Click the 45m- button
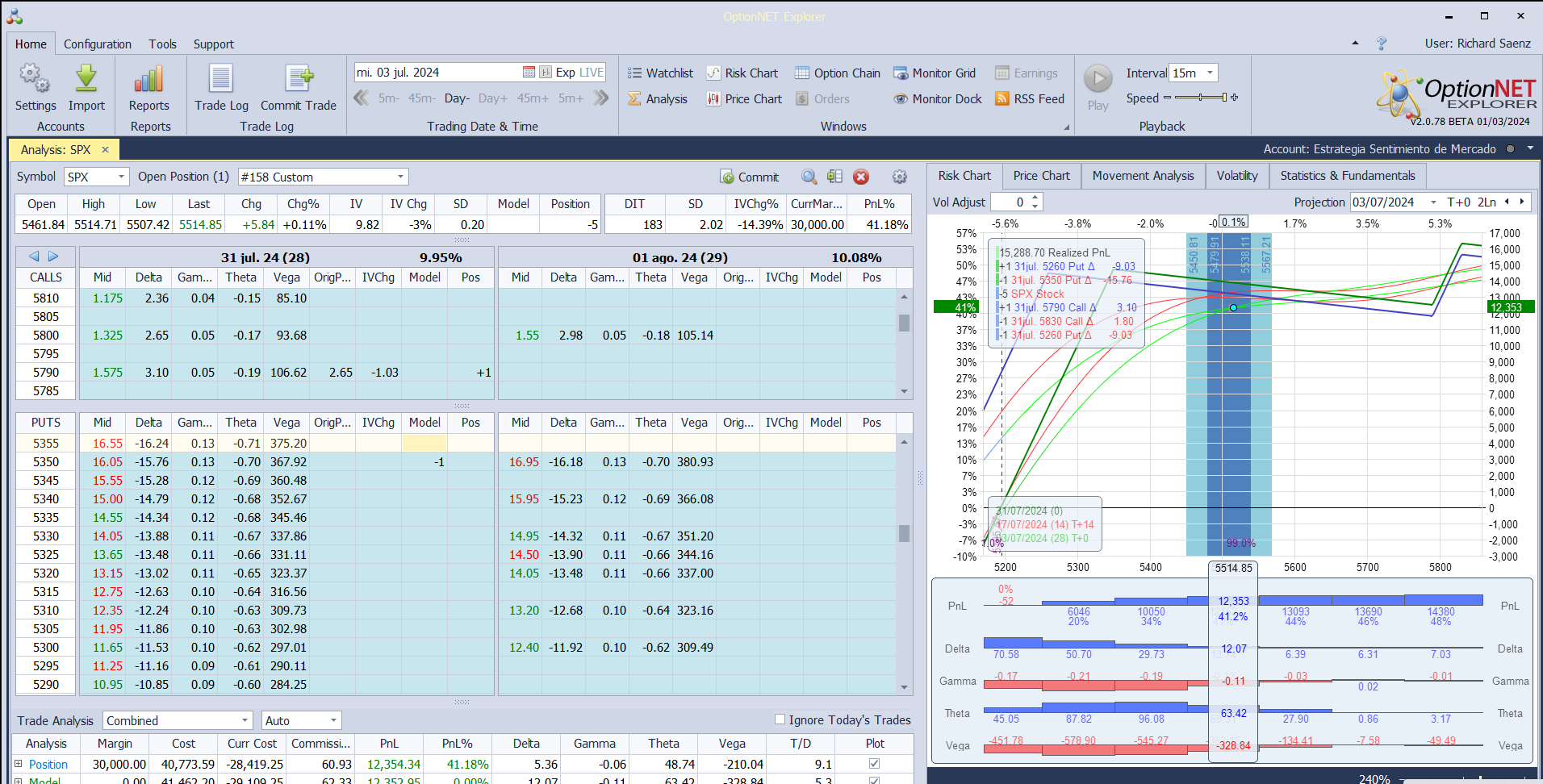The width and height of the screenshot is (1543, 784). coord(421,98)
